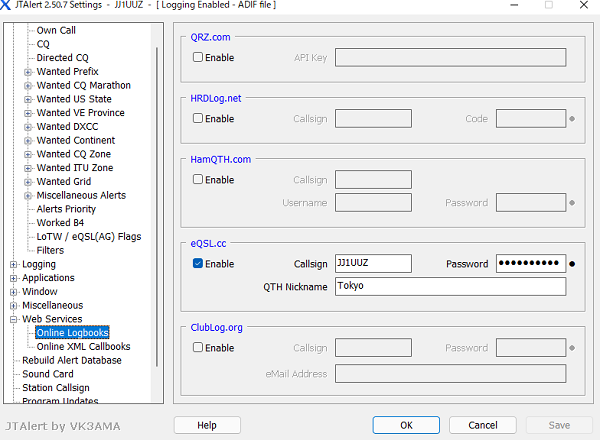600x440 pixels.
Task: Click the eQSL.cc QTH Nickname field
Action: click(x=450, y=286)
